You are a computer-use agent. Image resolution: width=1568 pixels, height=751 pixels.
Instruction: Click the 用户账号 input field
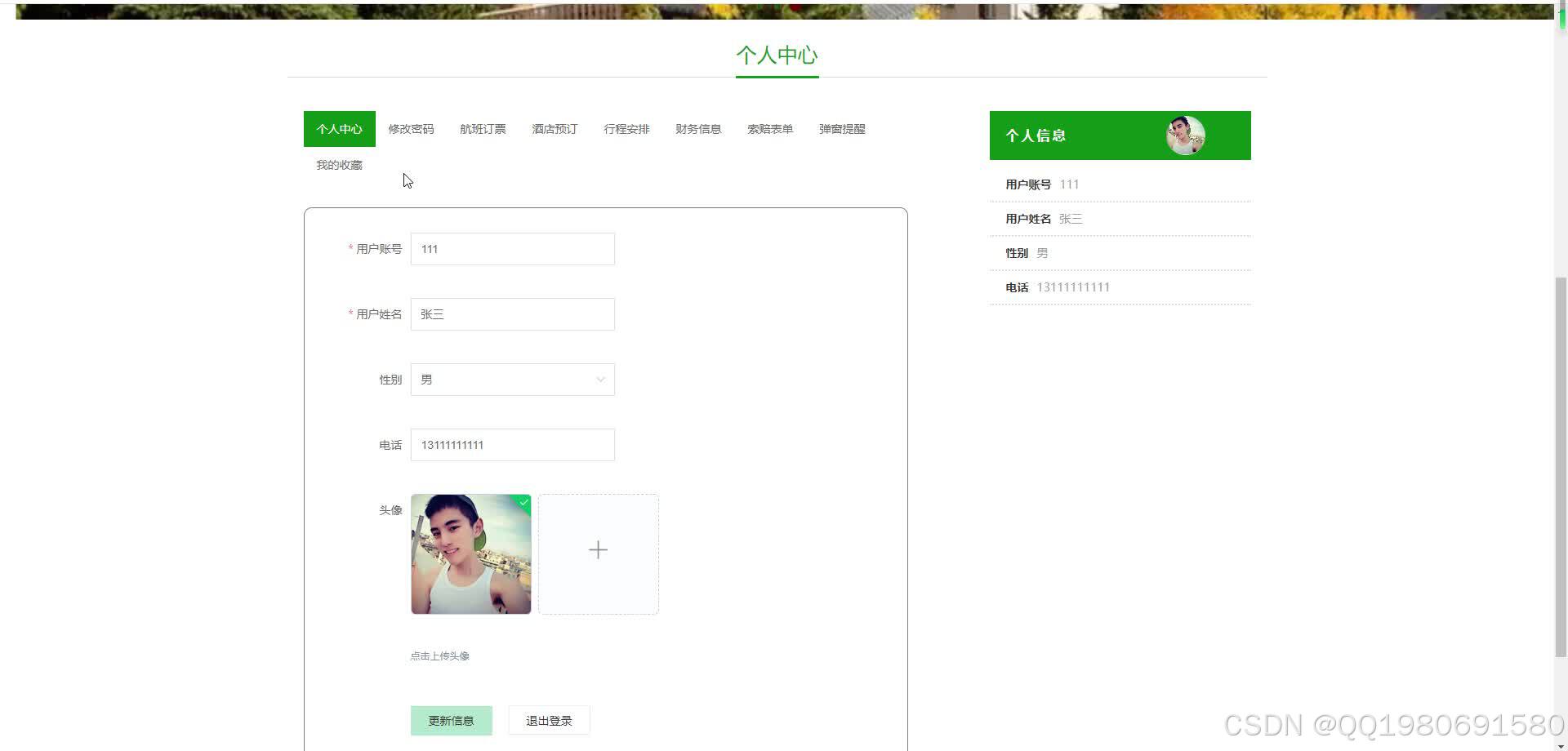pyautogui.click(x=512, y=248)
